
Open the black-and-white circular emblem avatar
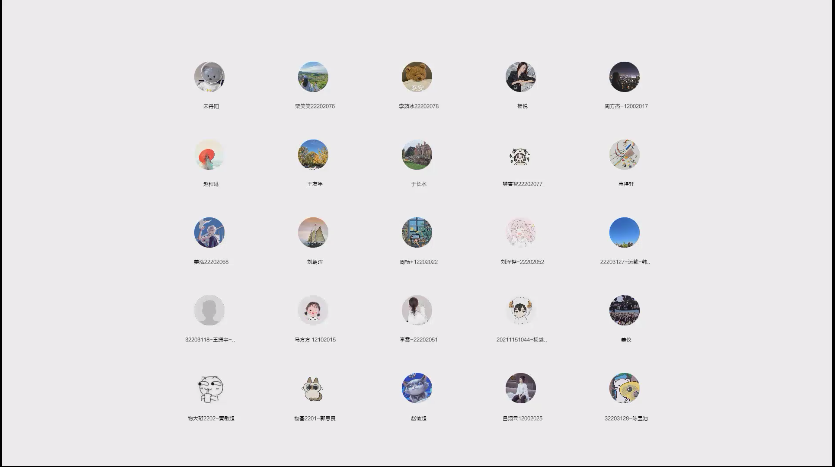(x=520, y=155)
